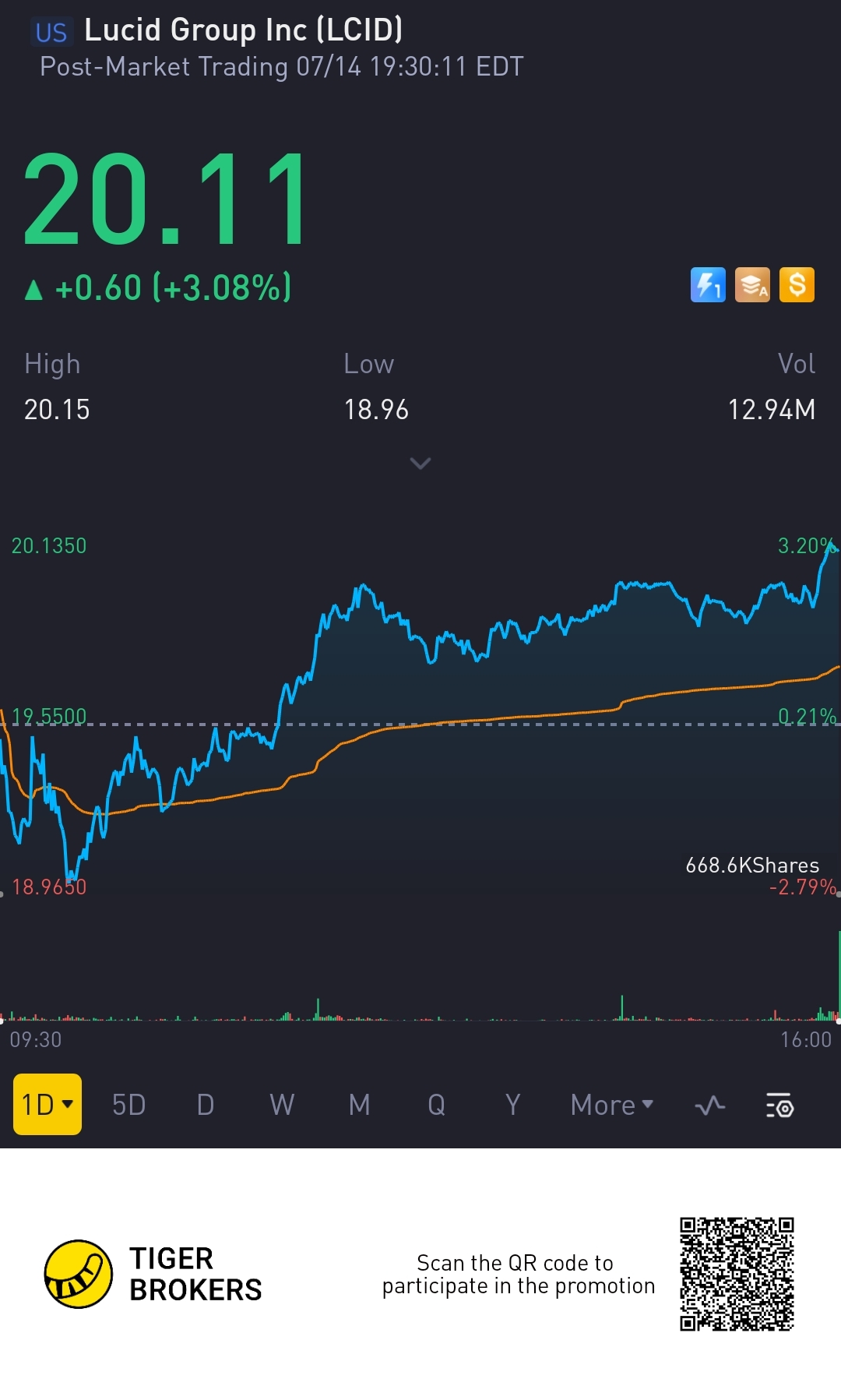This screenshot has width=841, height=1400.
Task: Tap the 3.20% axis label
Action: tap(807, 545)
